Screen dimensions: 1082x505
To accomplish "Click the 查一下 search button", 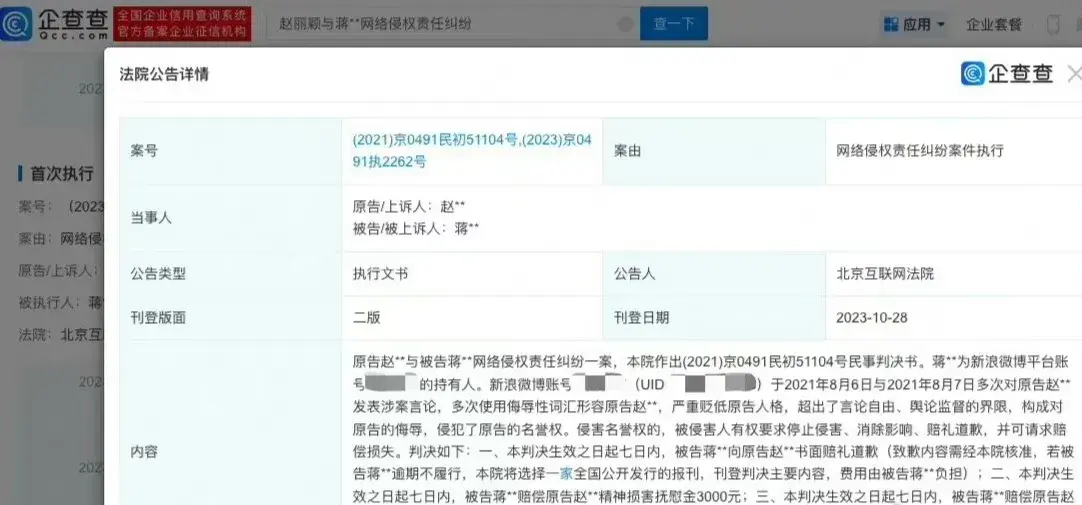I will [x=673, y=23].
